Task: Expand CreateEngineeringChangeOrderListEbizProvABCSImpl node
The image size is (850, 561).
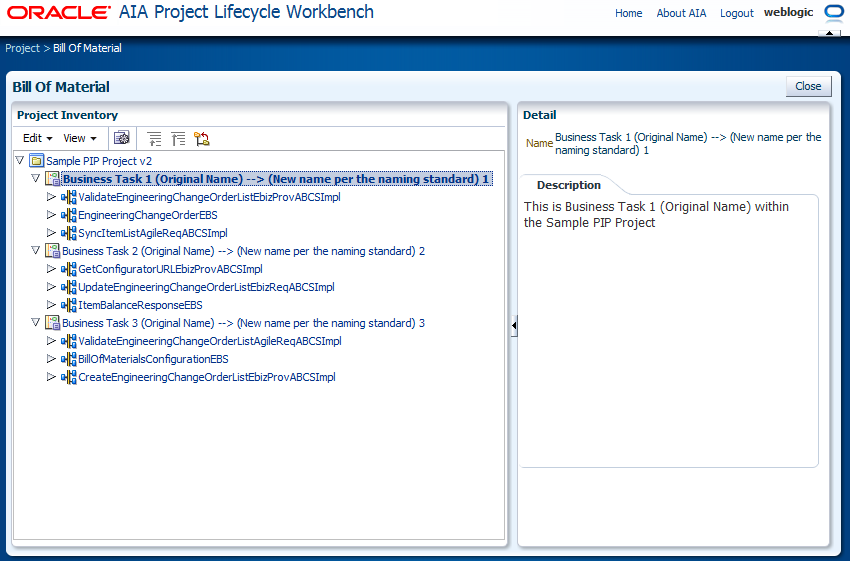Action: 51,376
